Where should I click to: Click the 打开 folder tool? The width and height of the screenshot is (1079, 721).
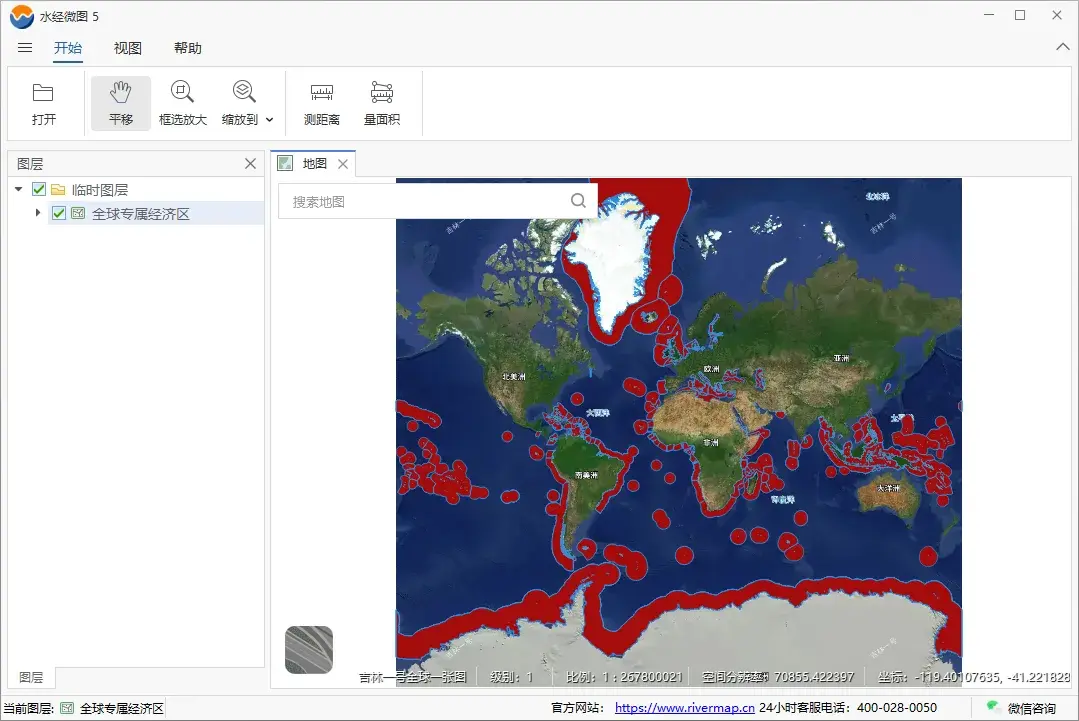(x=43, y=104)
